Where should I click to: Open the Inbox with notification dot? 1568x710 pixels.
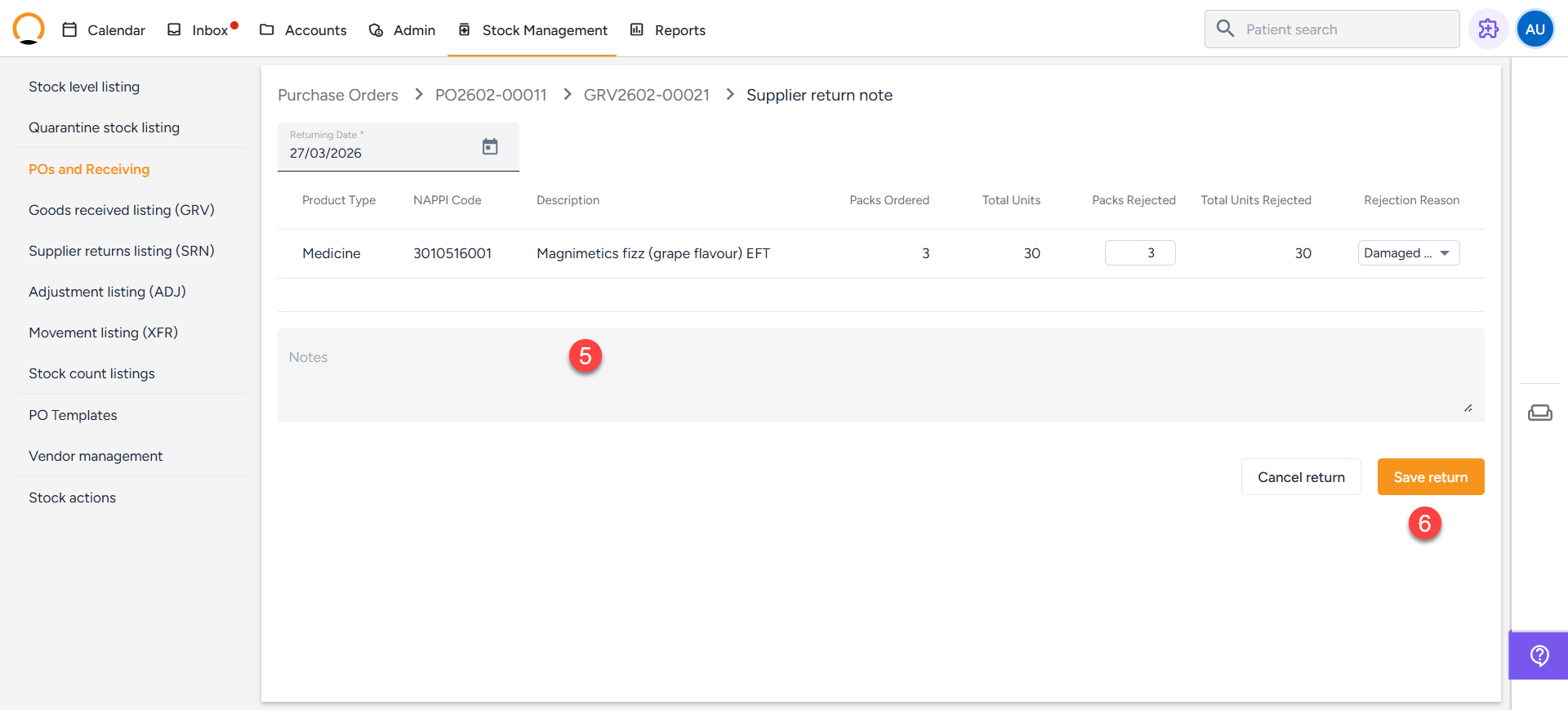click(202, 30)
